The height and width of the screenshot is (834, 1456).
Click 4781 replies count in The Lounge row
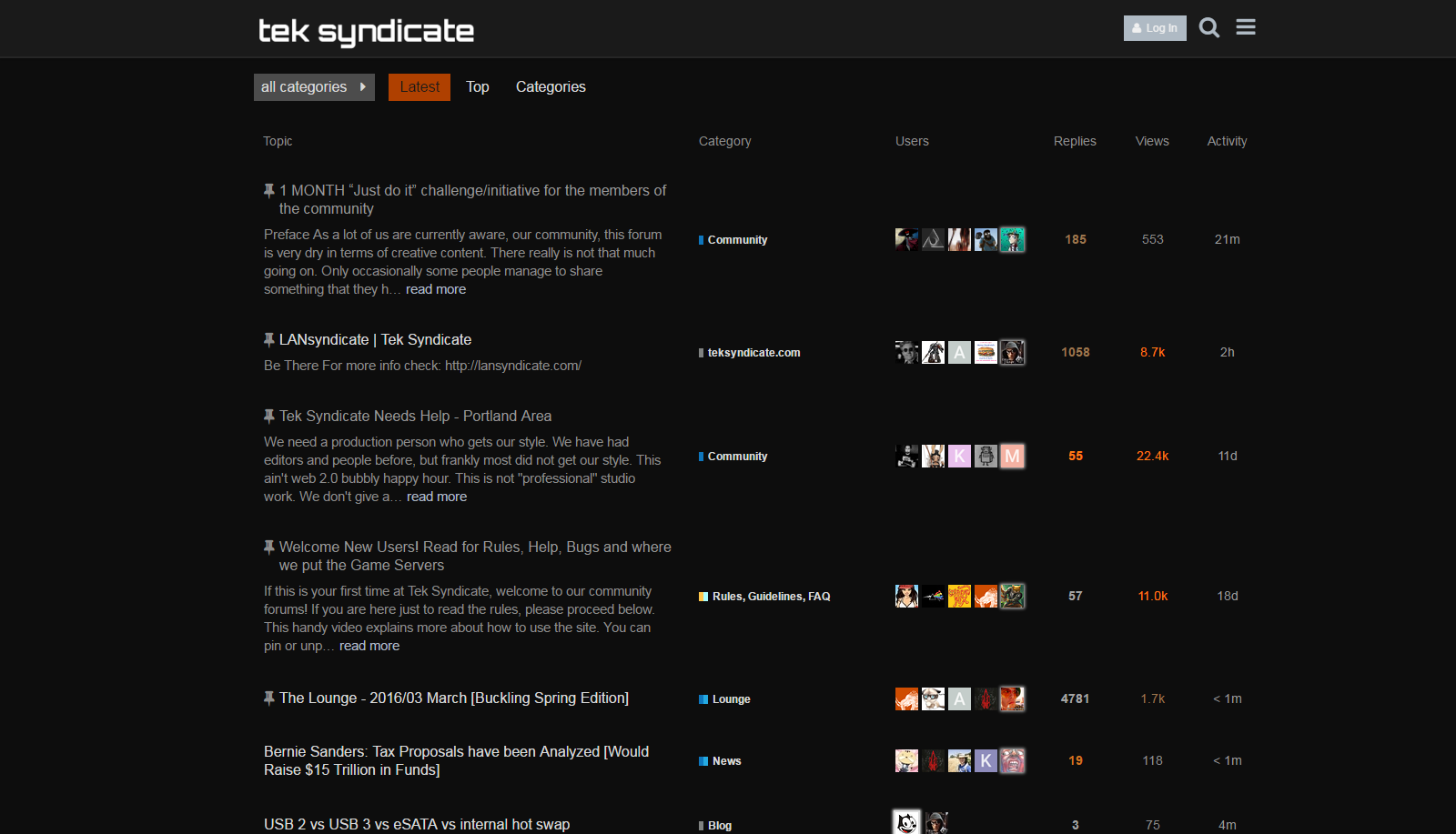coord(1076,698)
